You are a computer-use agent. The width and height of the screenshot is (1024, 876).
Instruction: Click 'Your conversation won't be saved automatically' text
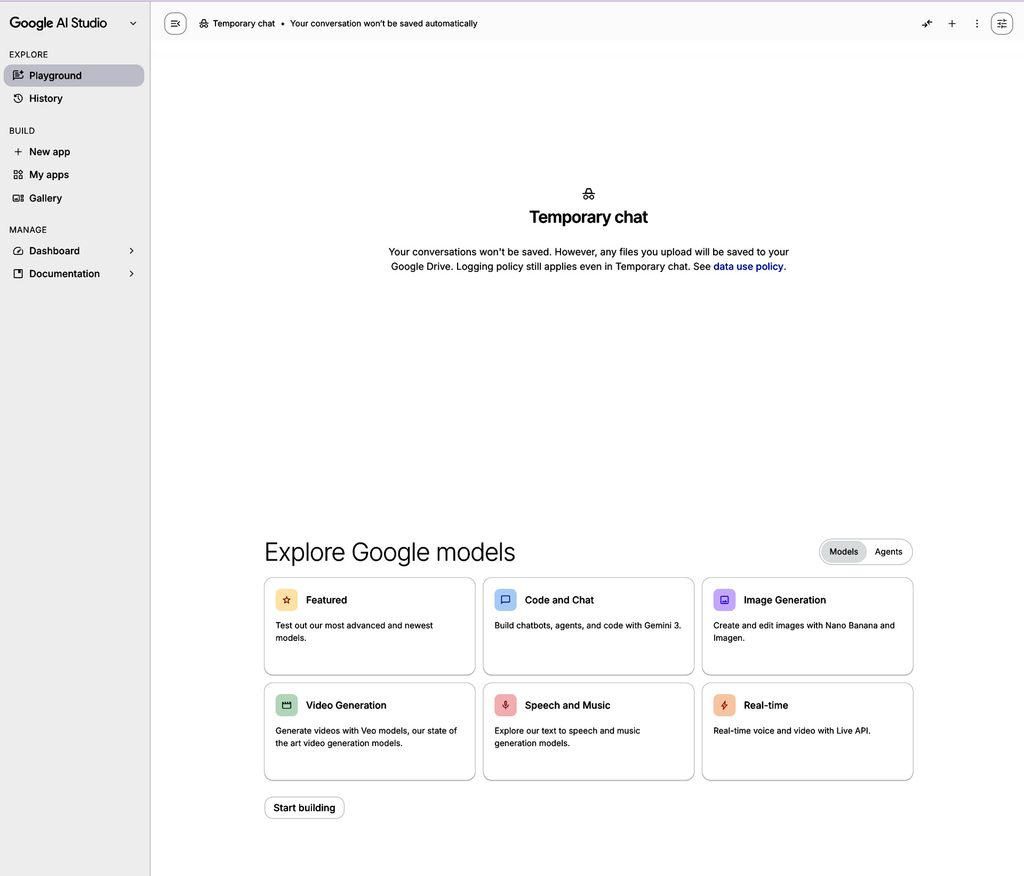383,24
